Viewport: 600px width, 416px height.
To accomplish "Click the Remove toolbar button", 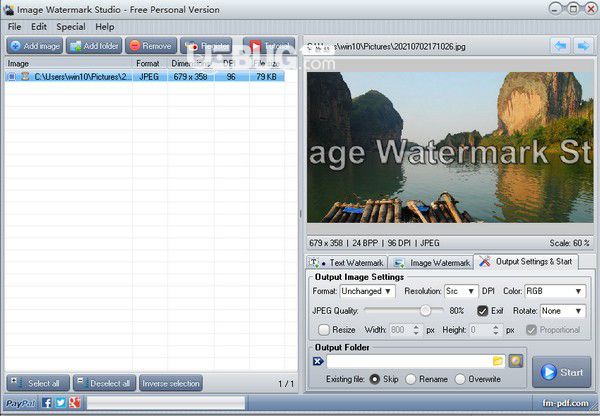I will coord(151,46).
